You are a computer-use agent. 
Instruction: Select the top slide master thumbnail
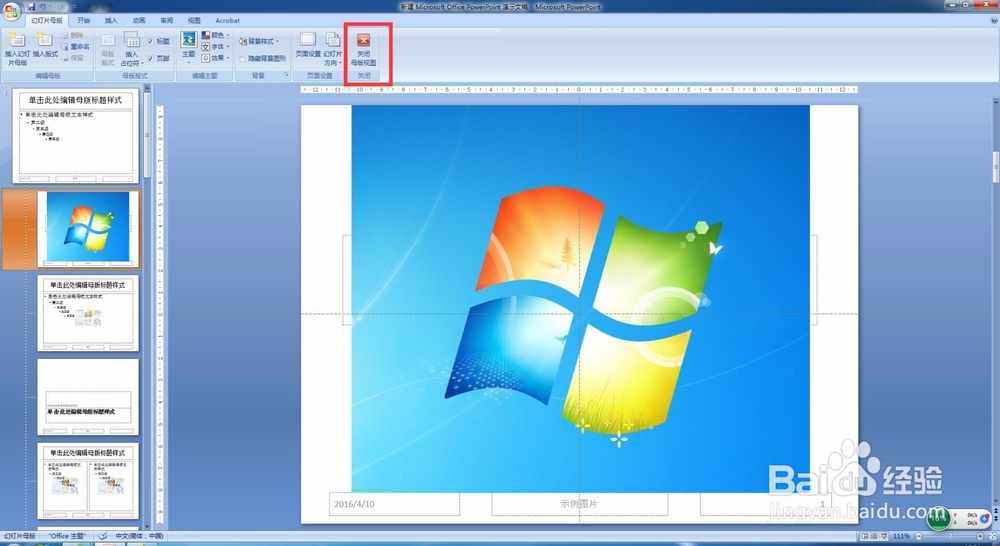coord(75,136)
